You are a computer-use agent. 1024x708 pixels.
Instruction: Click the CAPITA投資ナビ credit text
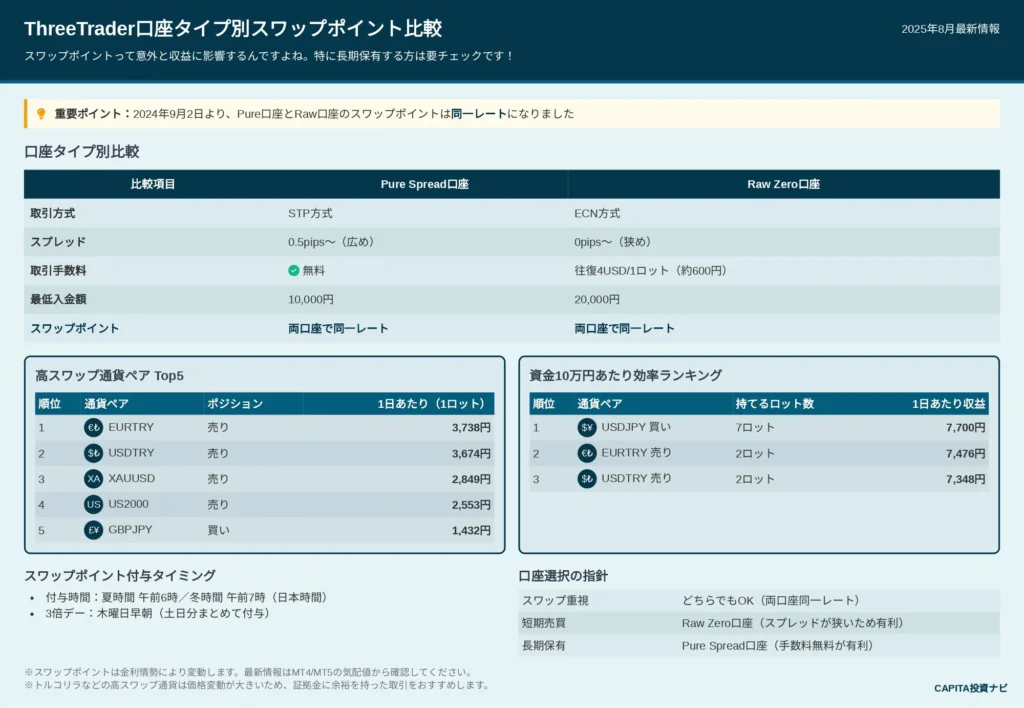[x=970, y=688]
